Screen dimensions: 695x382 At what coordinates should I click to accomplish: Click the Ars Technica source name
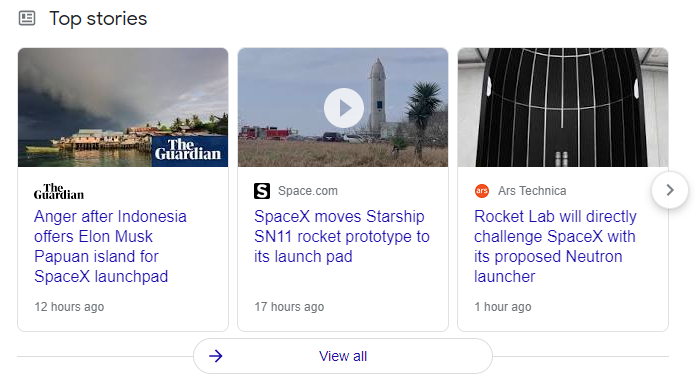(532, 191)
